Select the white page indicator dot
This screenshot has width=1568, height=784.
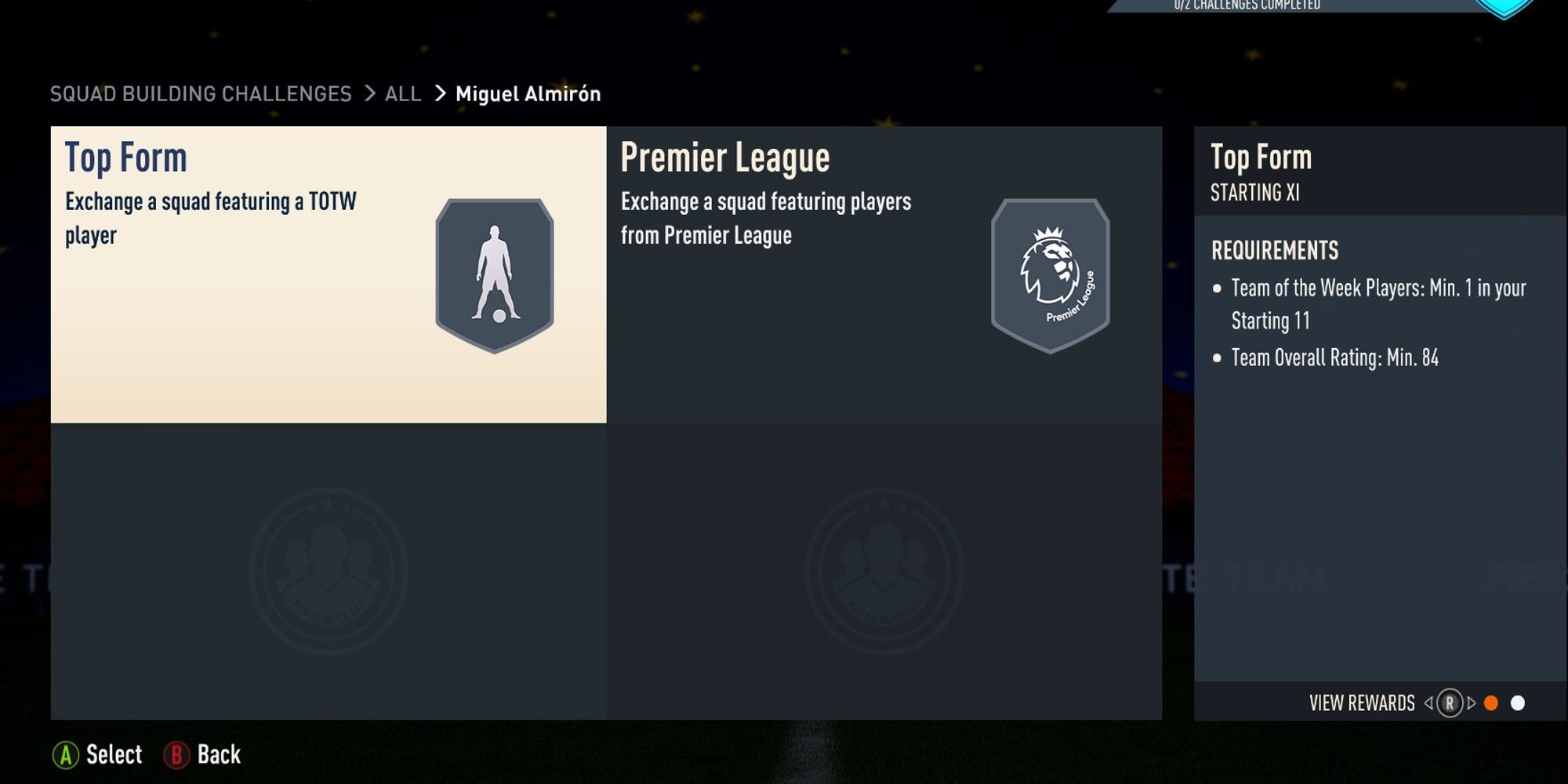point(1518,703)
